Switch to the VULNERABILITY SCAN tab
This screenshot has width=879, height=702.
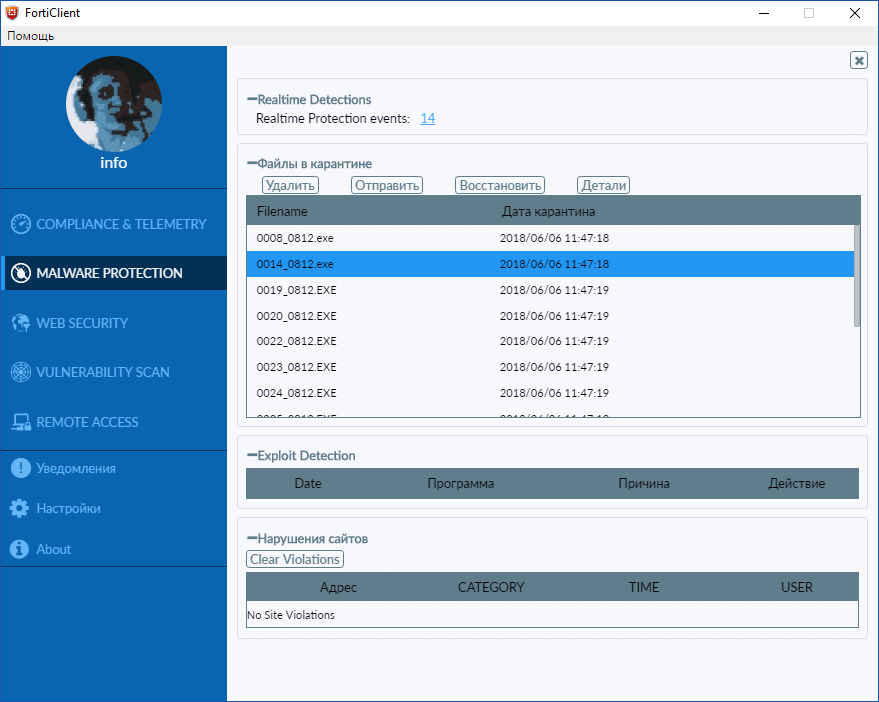[x=114, y=372]
